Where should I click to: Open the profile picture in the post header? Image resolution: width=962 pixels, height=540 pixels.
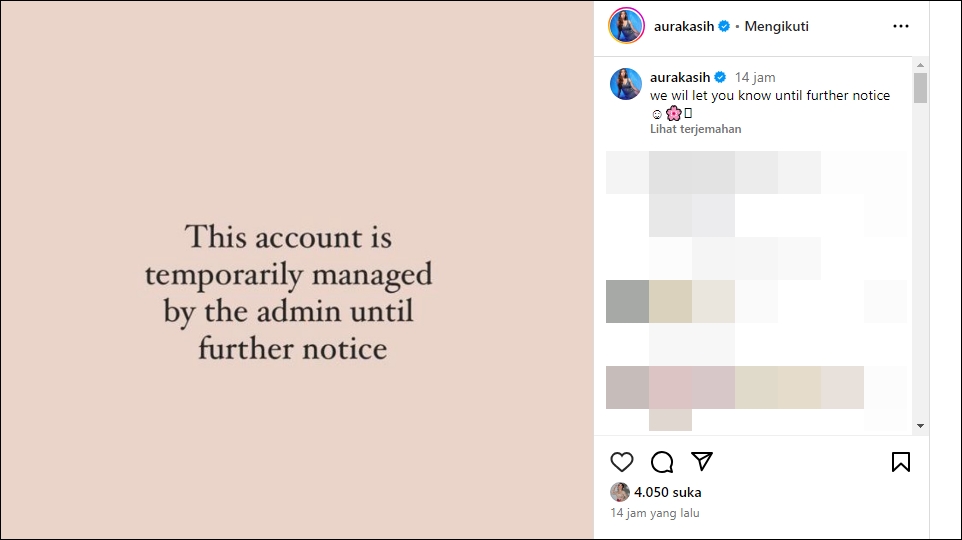(x=626, y=26)
